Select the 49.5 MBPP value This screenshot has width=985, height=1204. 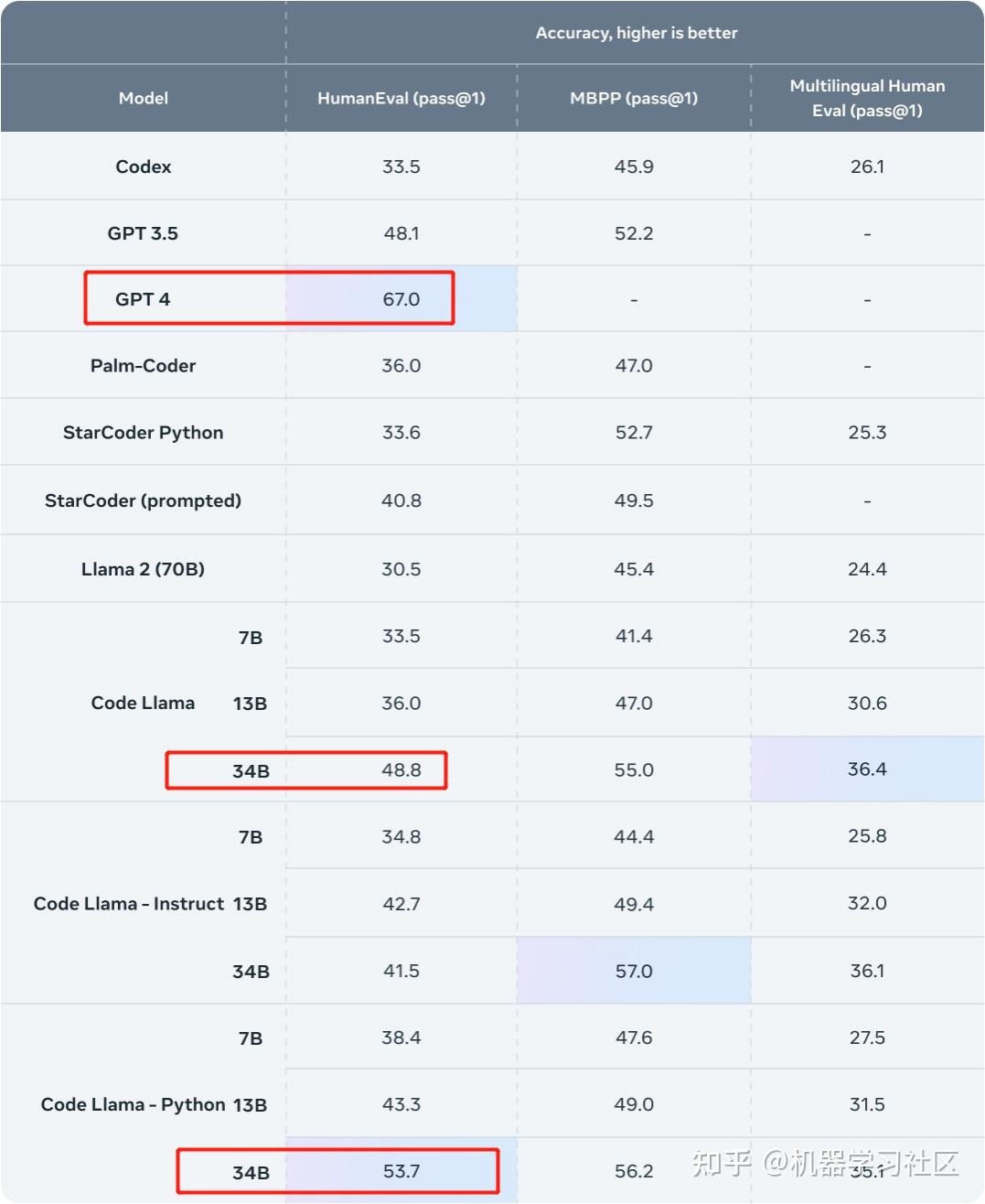click(634, 500)
